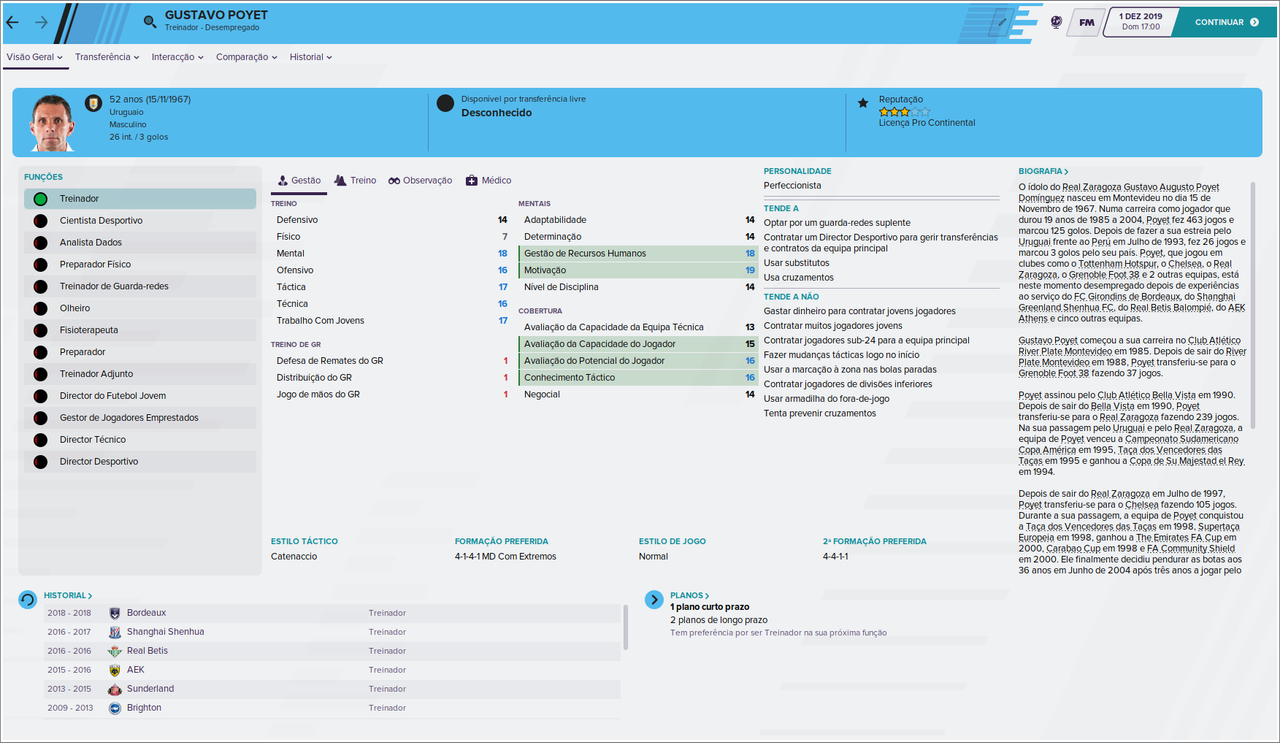Switch to the Médico tab
This screenshot has height=743, width=1280.
point(488,180)
